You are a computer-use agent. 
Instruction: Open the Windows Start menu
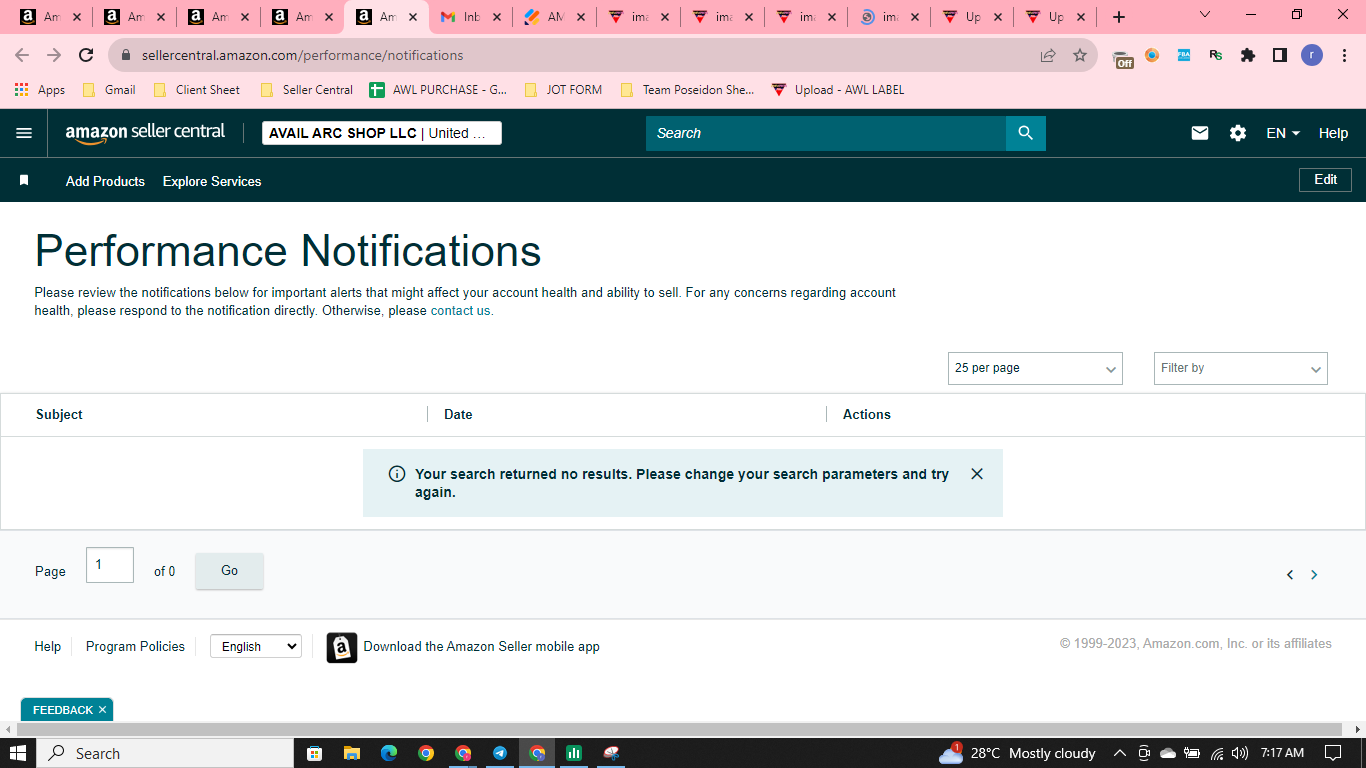[18, 753]
